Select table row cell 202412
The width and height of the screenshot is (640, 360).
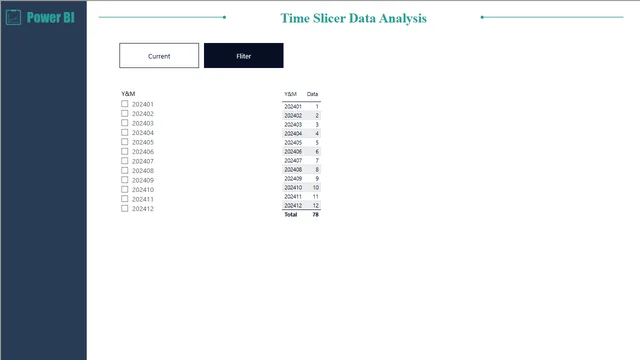point(293,205)
